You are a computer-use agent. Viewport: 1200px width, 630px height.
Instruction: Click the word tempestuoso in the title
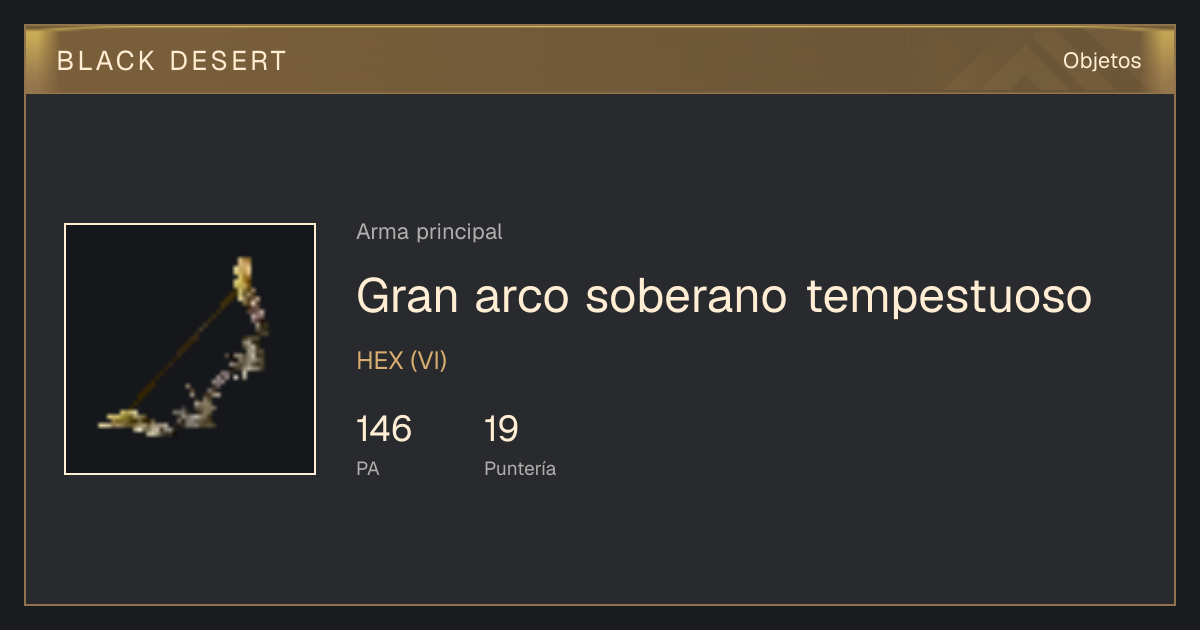click(x=949, y=296)
